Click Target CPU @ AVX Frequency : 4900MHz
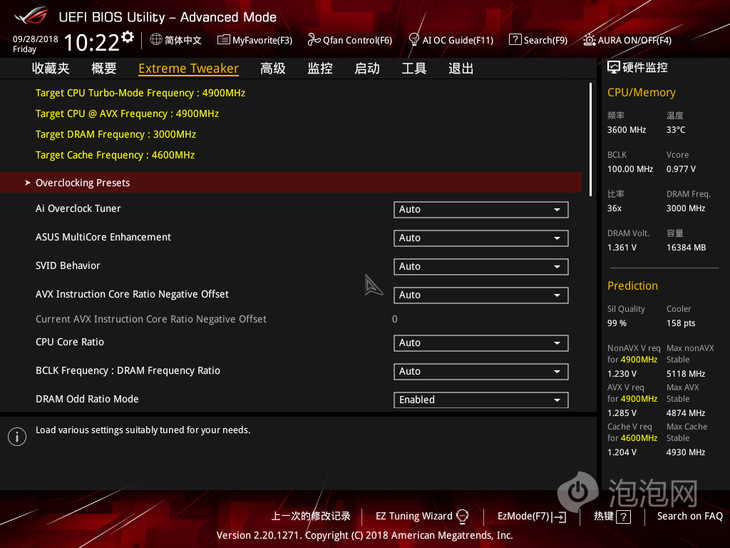Screen dimensions: 730x548 127,114
